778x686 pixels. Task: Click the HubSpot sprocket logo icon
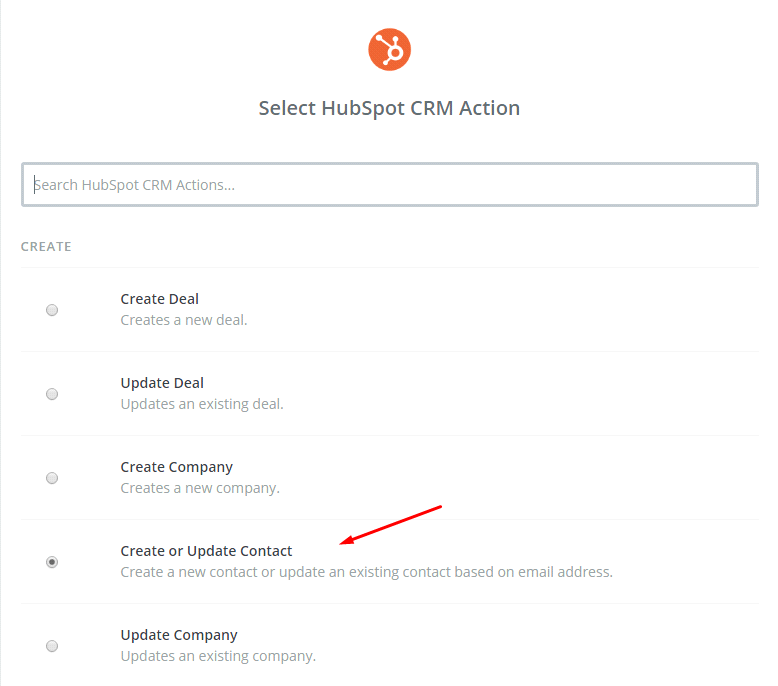[x=389, y=49]
